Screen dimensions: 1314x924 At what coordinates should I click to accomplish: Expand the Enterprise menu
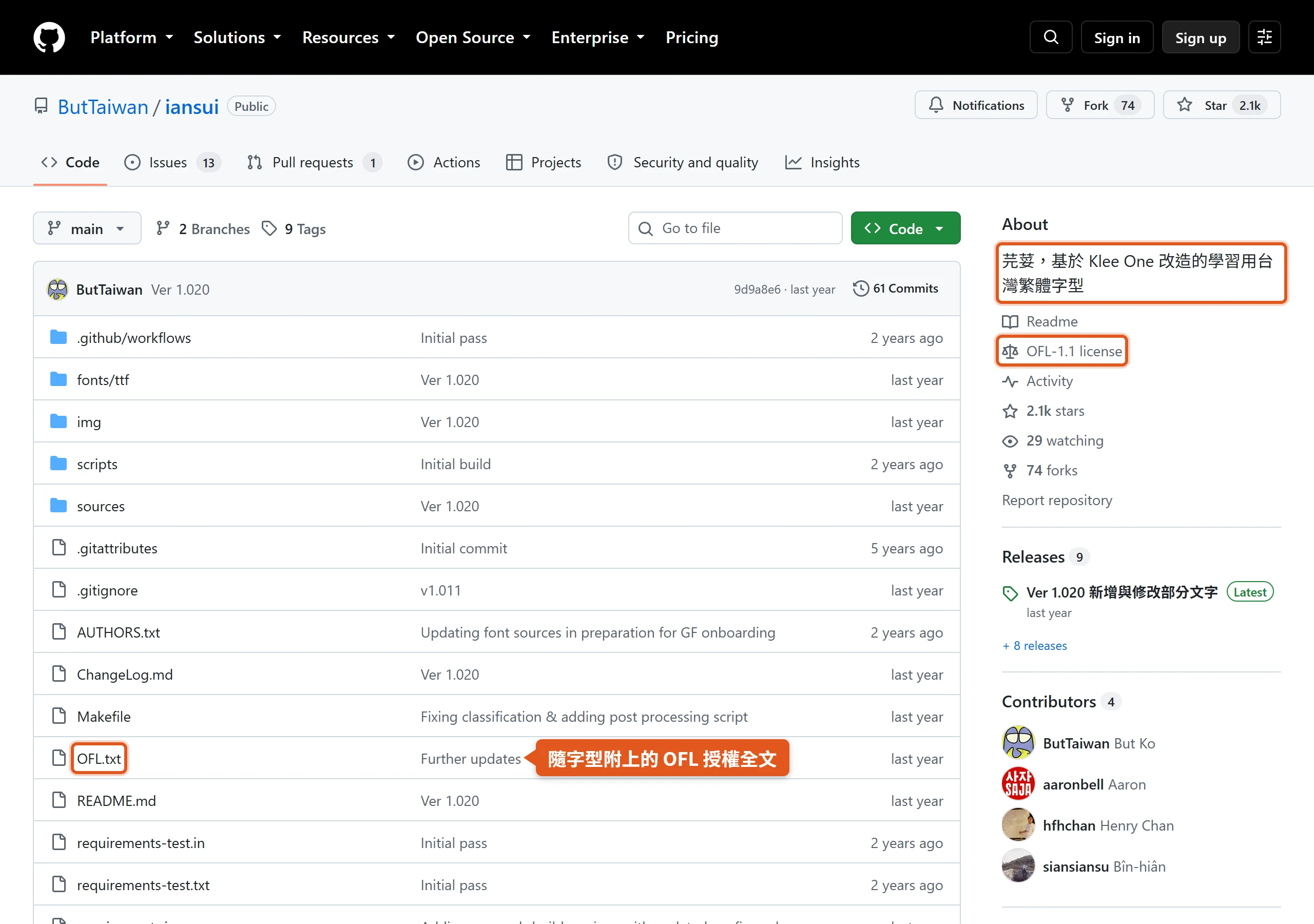coord(598,37)
